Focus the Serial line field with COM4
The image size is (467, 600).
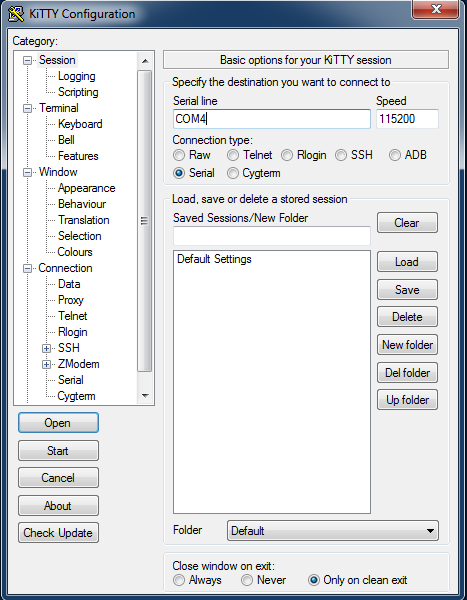coord(271,119)
